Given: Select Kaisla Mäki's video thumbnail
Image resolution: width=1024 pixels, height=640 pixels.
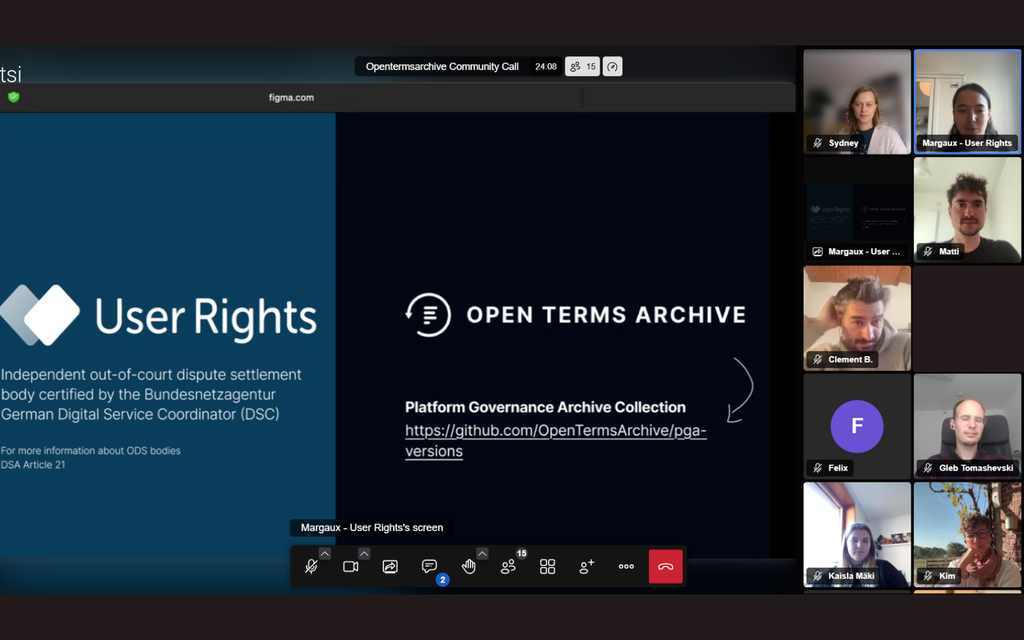Looking at the screenshot, I should tap(857, 535).
